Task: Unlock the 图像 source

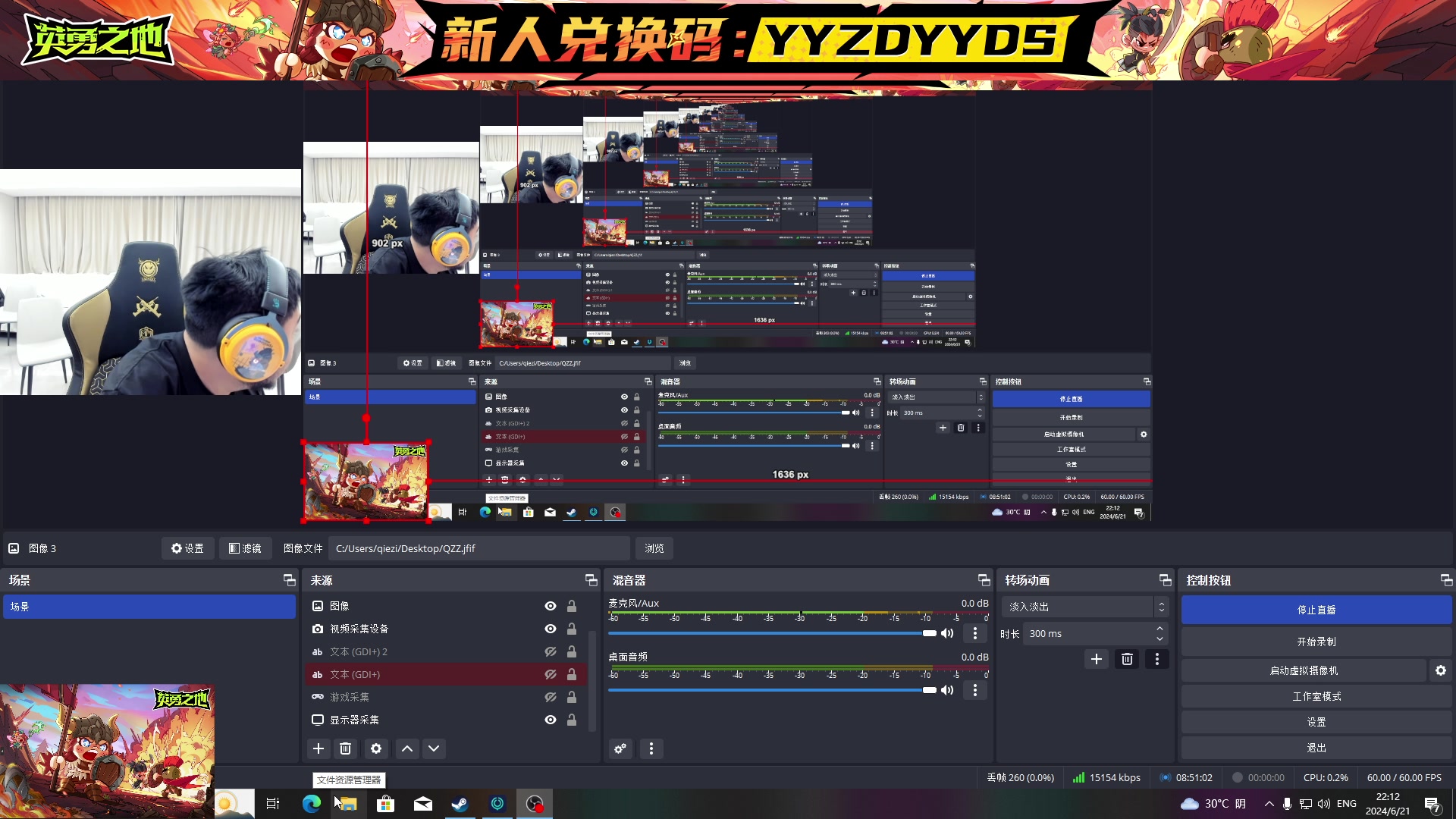Action: 572,606
